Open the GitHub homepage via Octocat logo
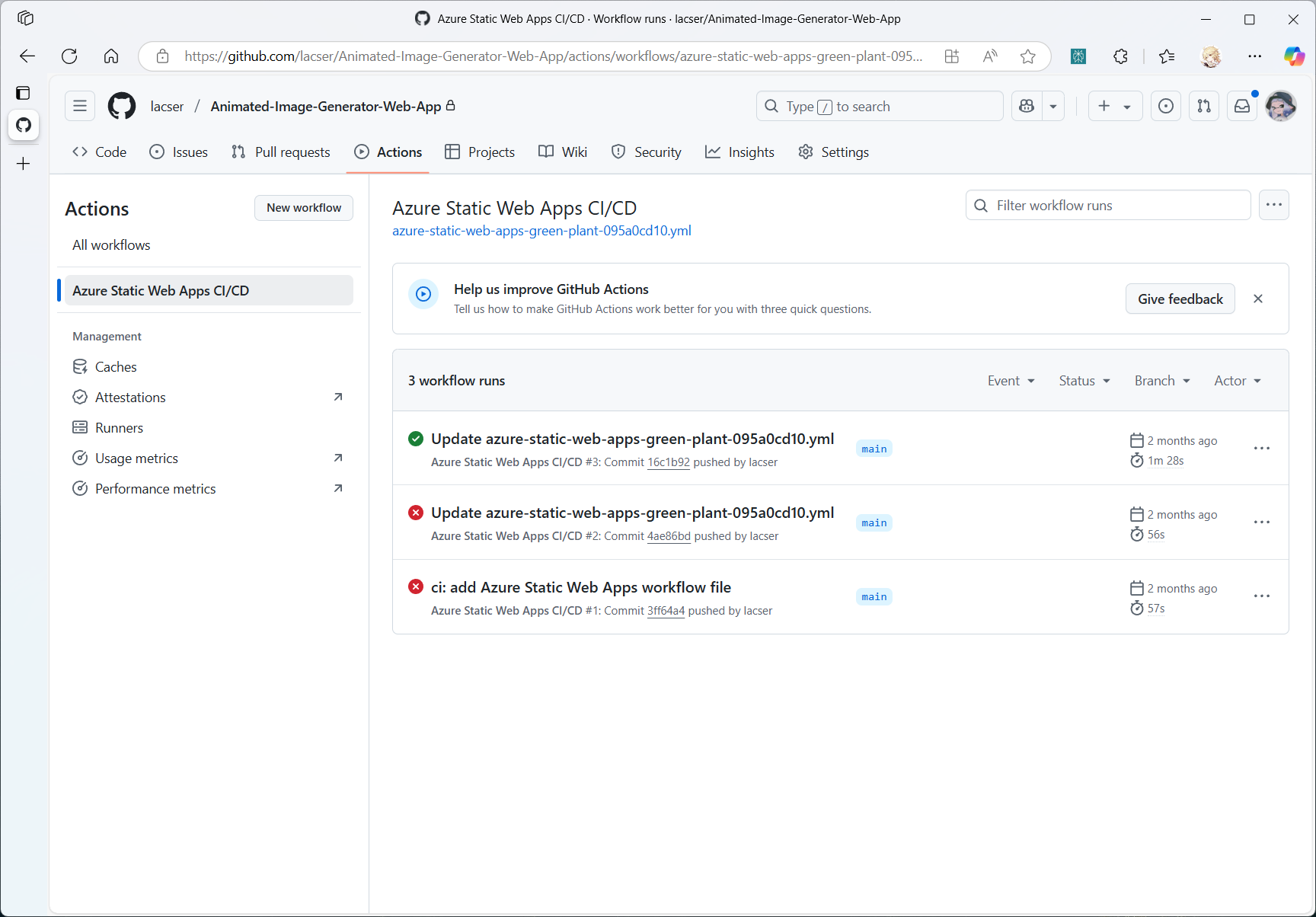 point(122,106)
